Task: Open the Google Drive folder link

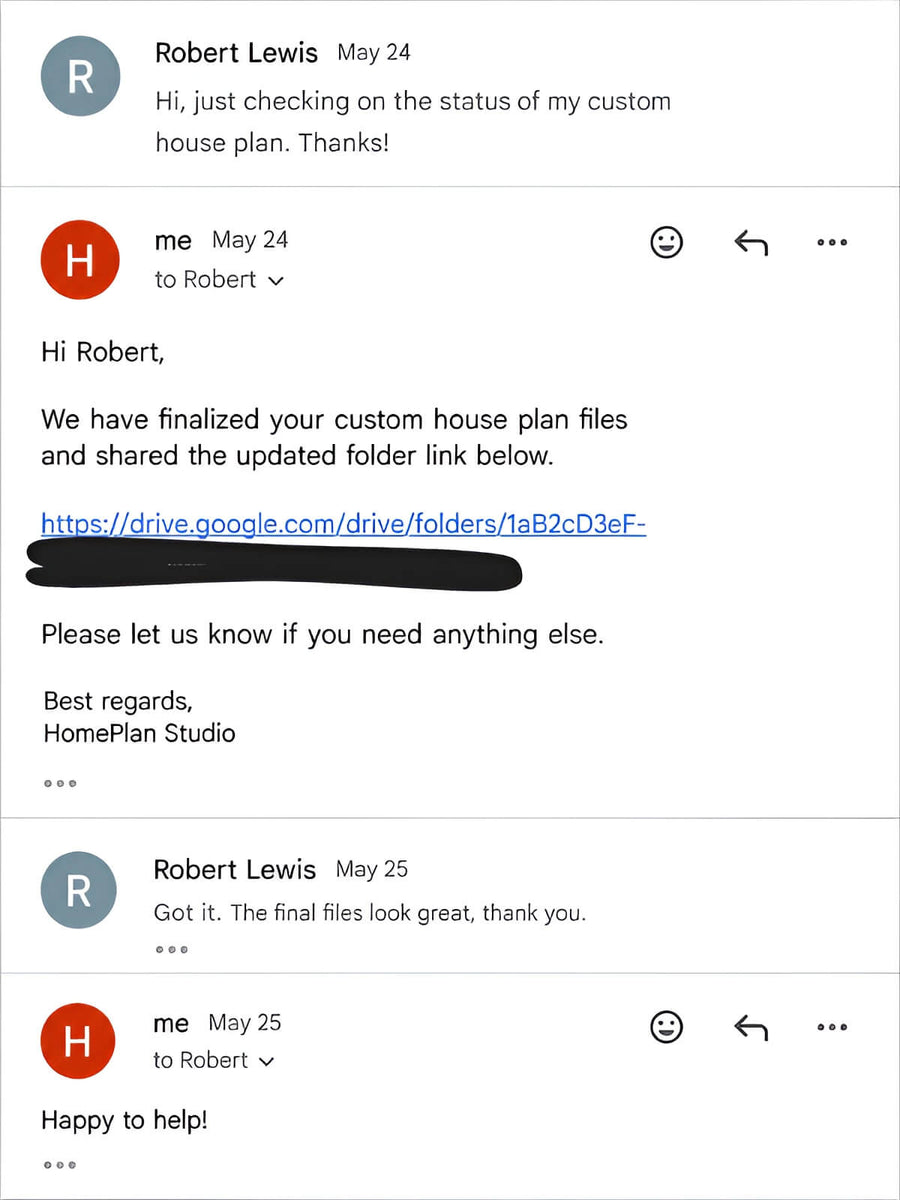Action: pos(343,523)
